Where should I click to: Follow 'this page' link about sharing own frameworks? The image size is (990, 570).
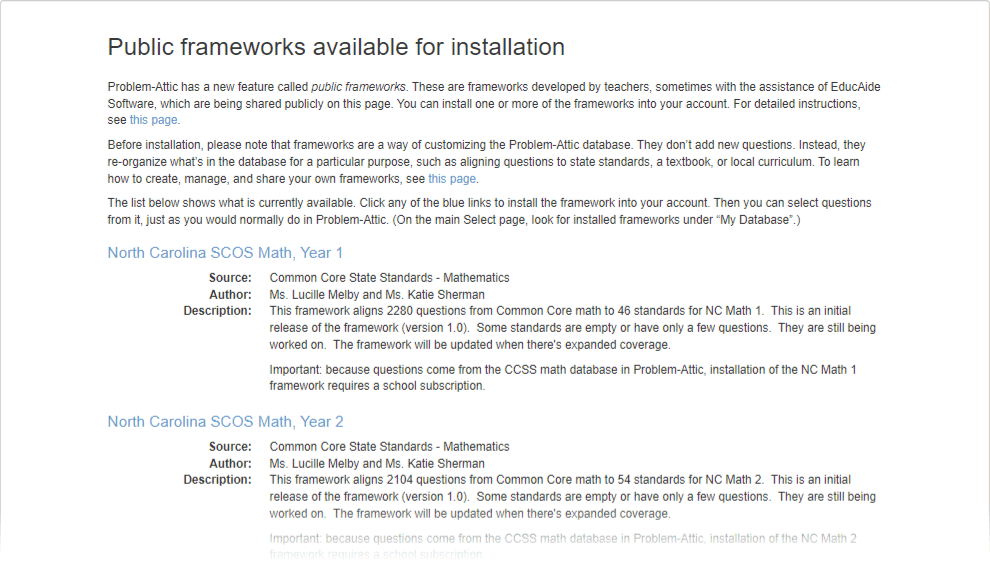coord(452,179)
